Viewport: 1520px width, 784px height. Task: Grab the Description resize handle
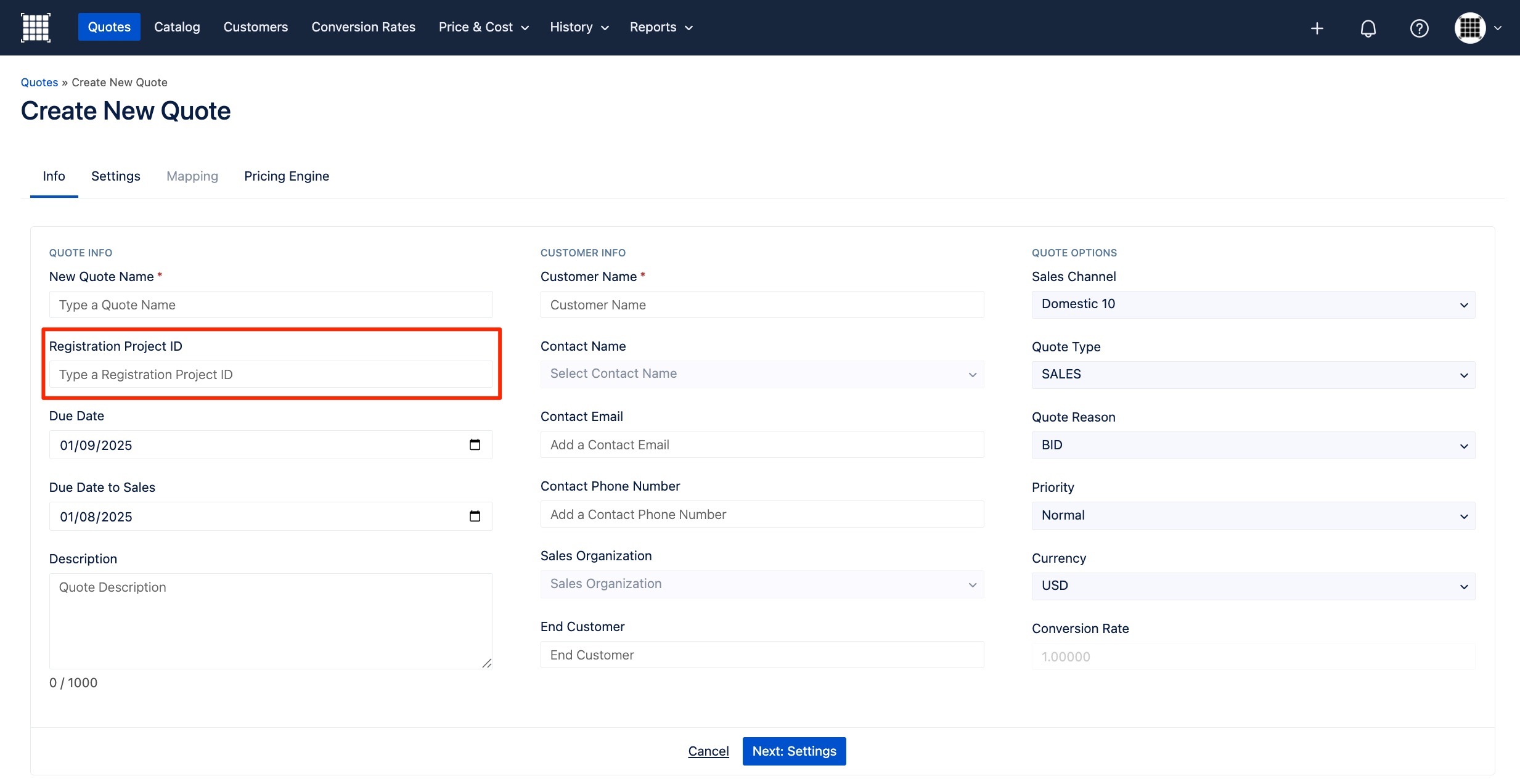click(x=486, y=663)
